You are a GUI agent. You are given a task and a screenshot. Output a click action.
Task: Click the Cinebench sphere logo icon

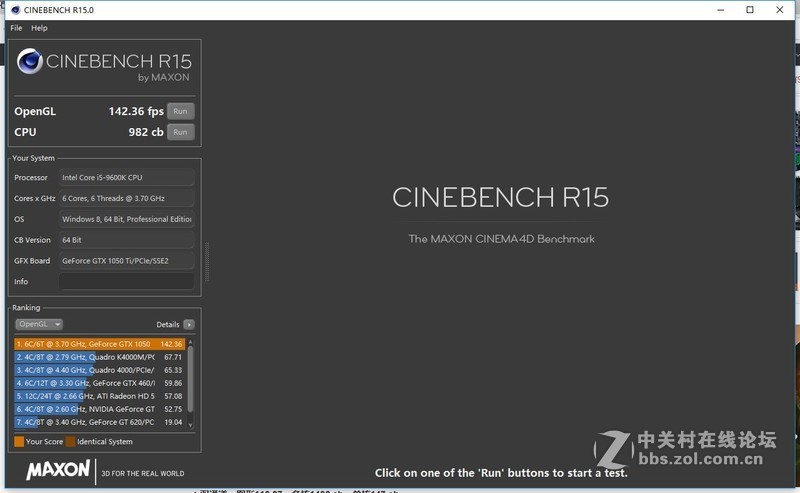click(30, 61)
